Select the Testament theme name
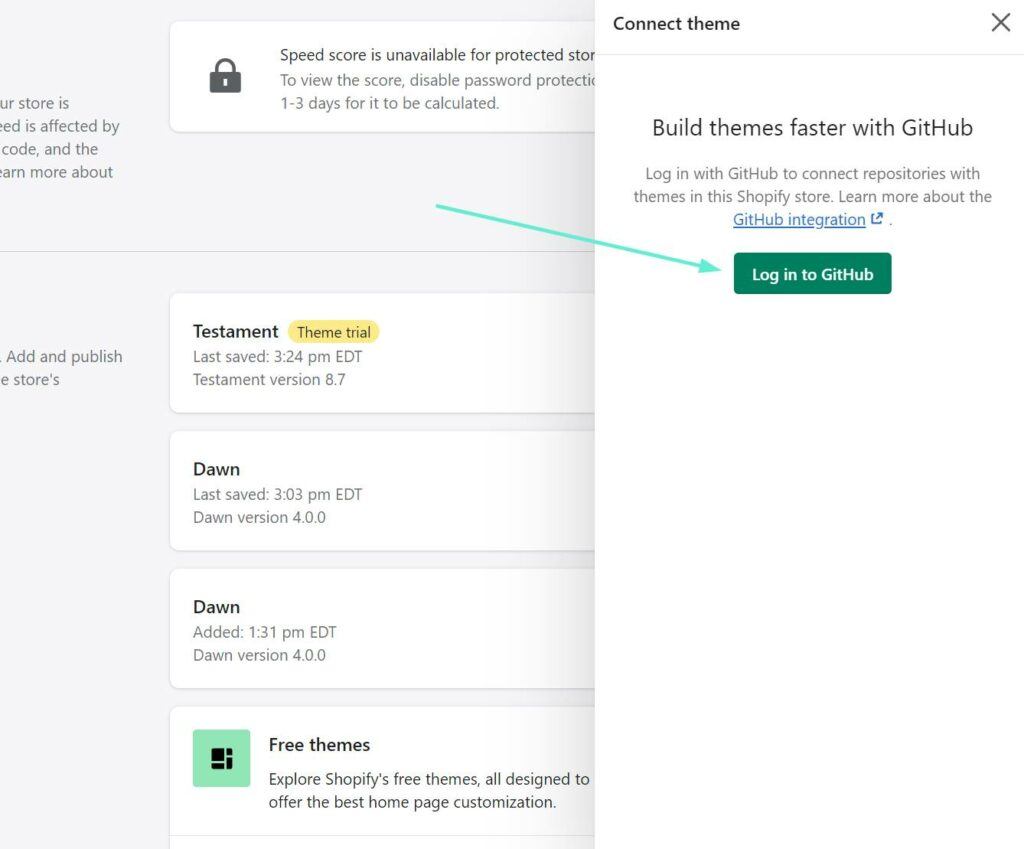The height and width of the screenshot is (849, 1024). [x=235, y=332]
